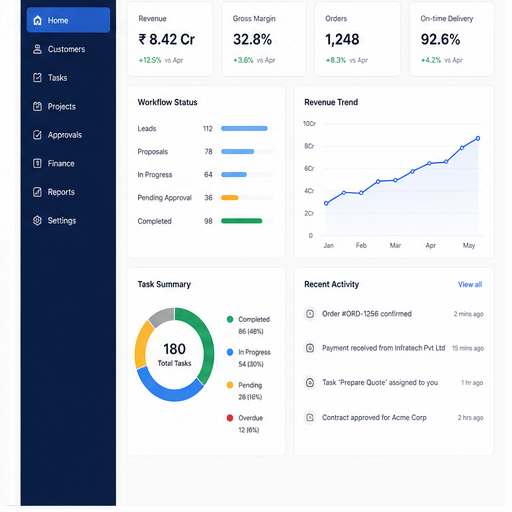The width and height of the screenshot is (512, 512).
Task: Click the first data point on Revenue Trend
Action: coord(326,203)
